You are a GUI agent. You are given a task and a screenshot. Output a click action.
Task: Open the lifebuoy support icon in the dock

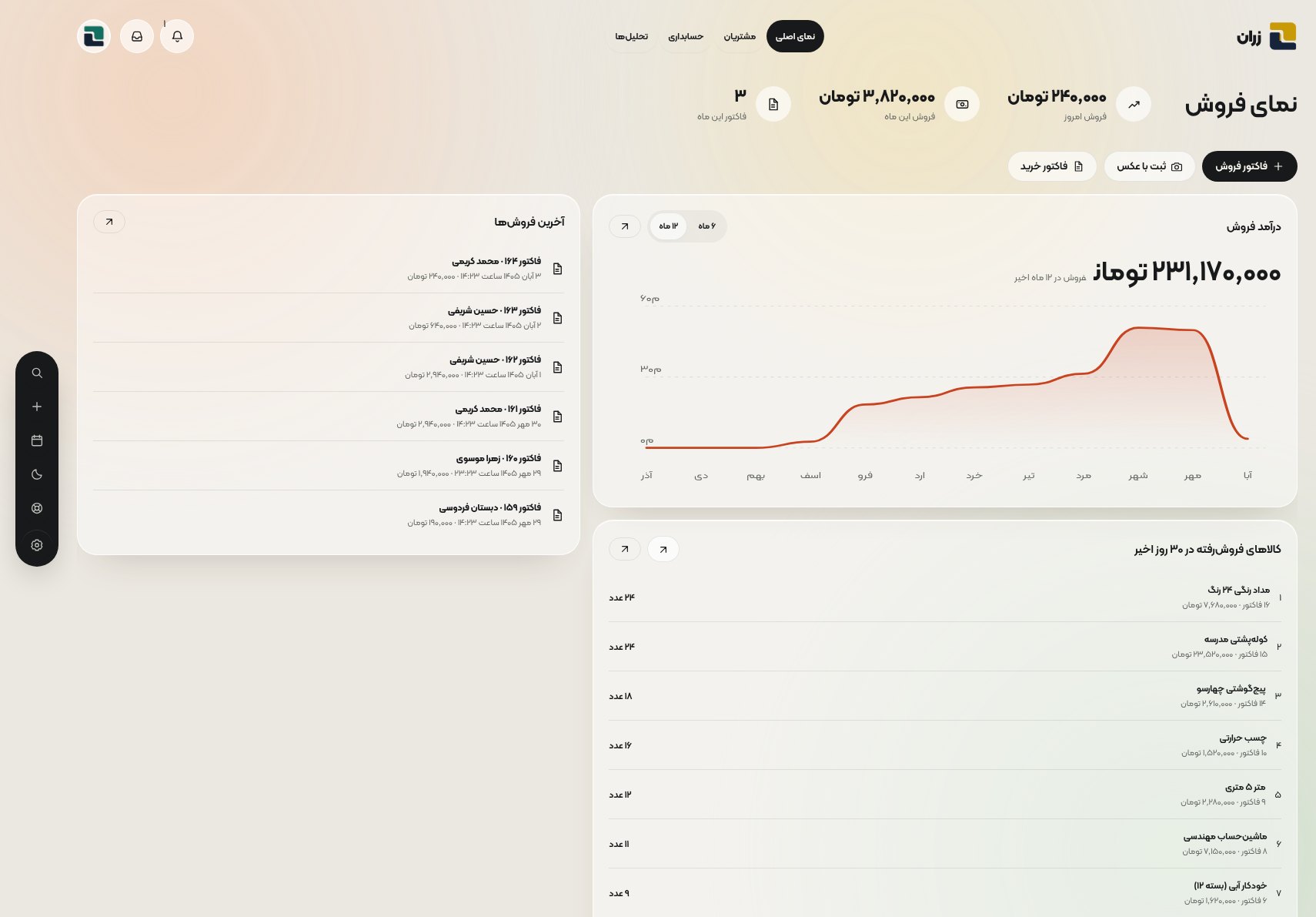click(x=37, y=508)
